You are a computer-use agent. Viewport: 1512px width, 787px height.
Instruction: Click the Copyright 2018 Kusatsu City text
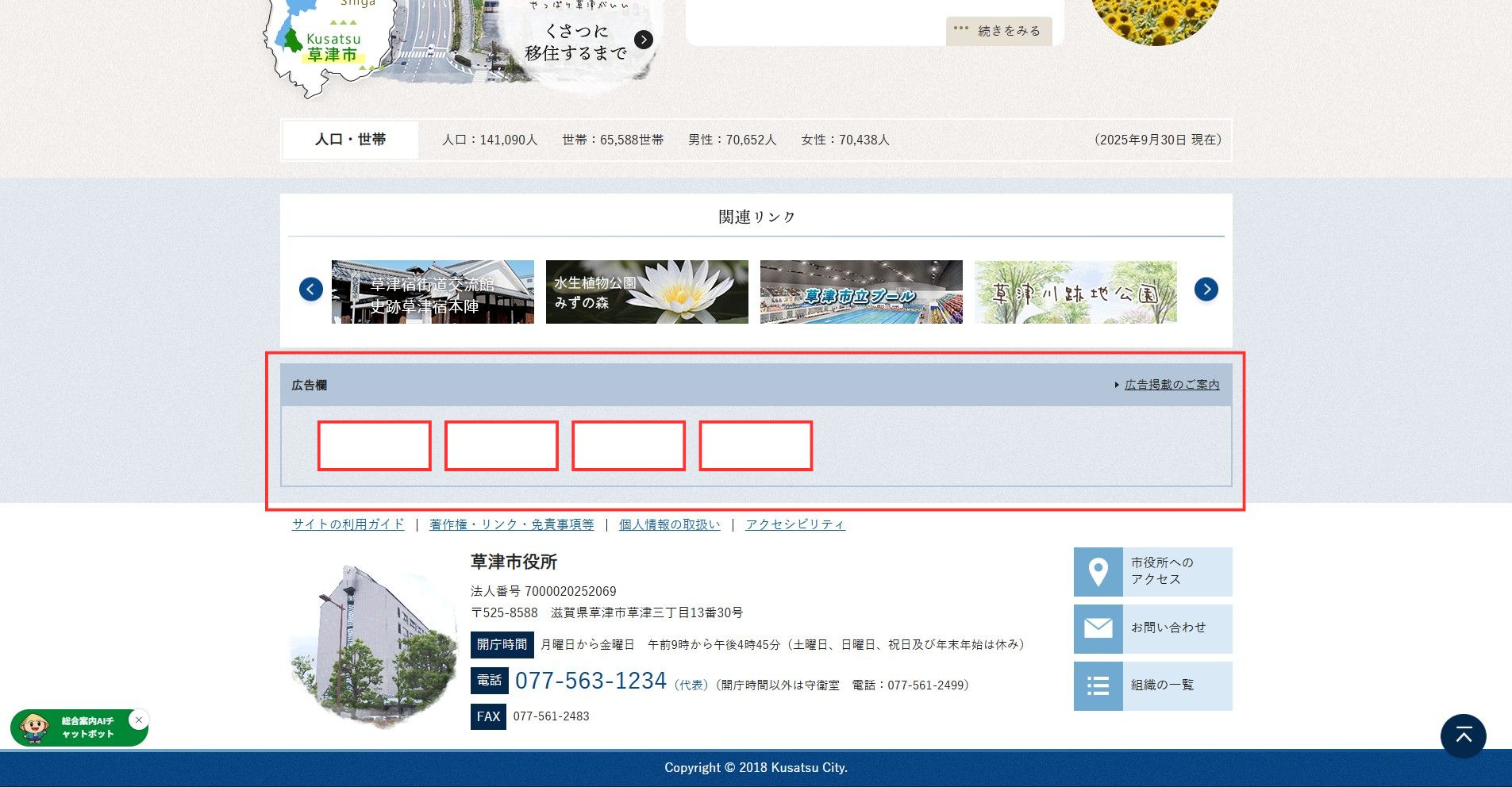point(756,768)
